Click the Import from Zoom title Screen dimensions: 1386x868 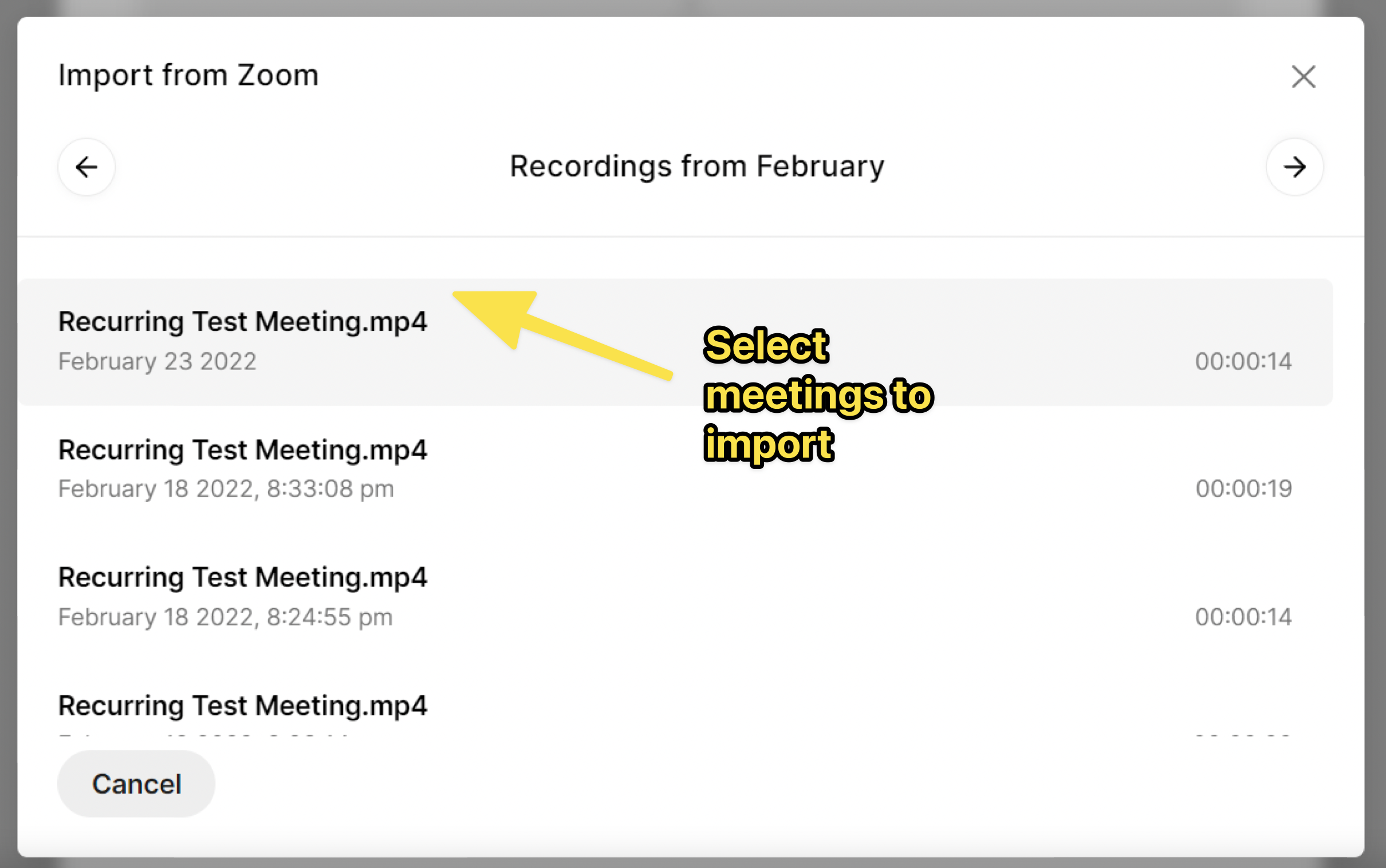pyautogui.click(x=188, y=75)
